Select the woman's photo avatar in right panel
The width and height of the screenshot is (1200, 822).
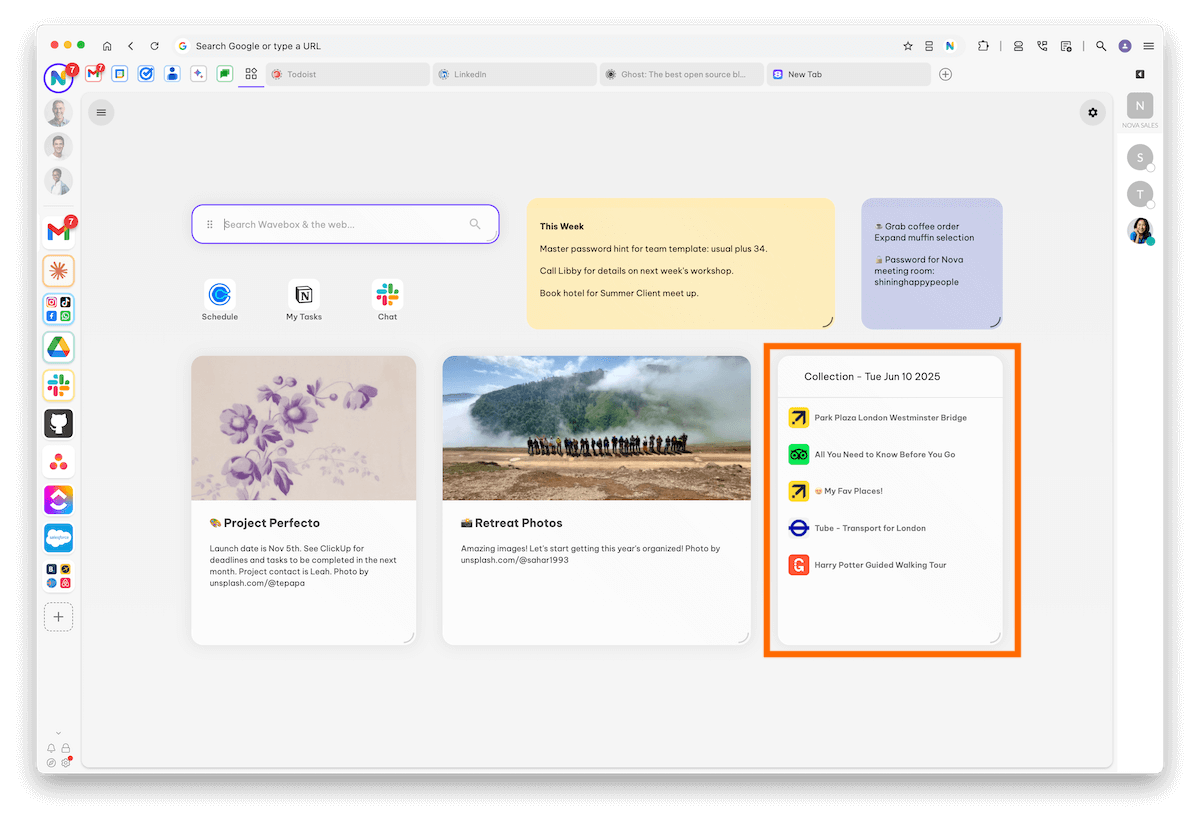[1140, 231]
